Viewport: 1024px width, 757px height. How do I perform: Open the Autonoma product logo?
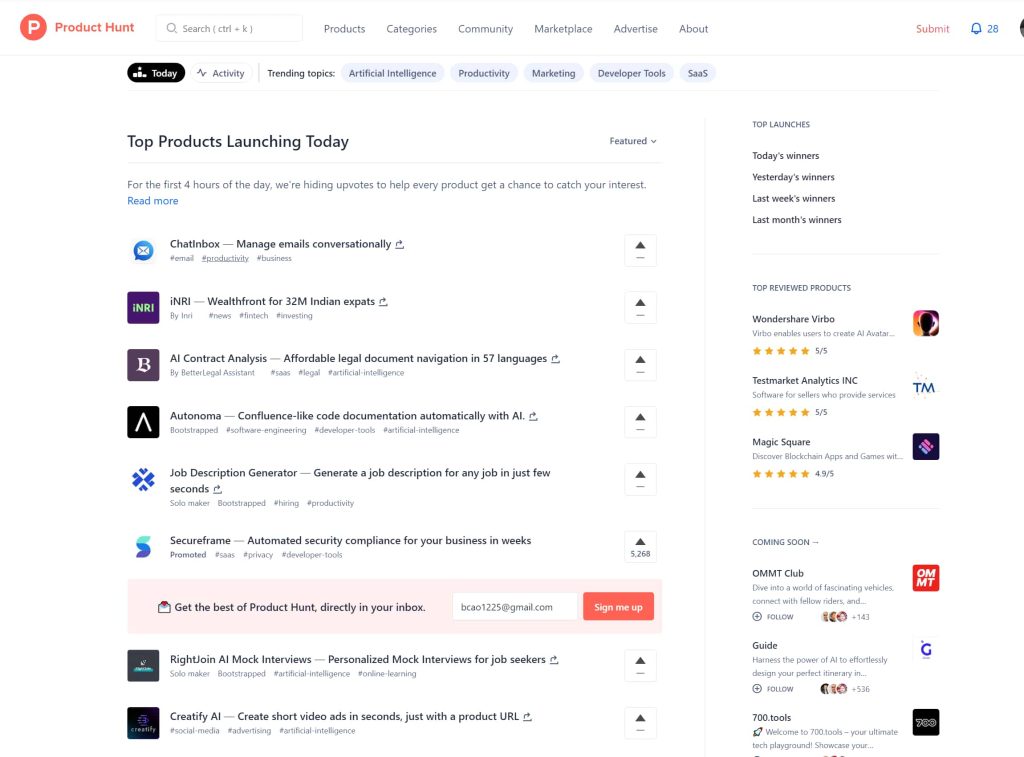click(x=143, y=422)
